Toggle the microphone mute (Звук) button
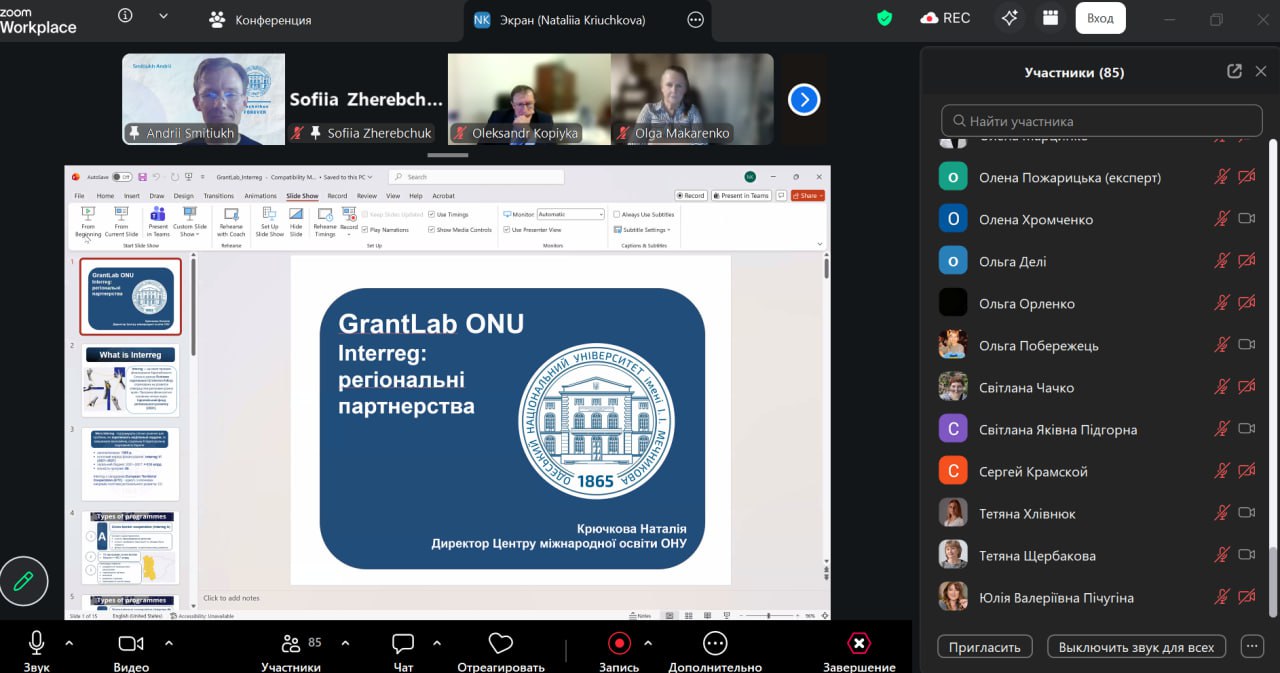 coord(36,644)
